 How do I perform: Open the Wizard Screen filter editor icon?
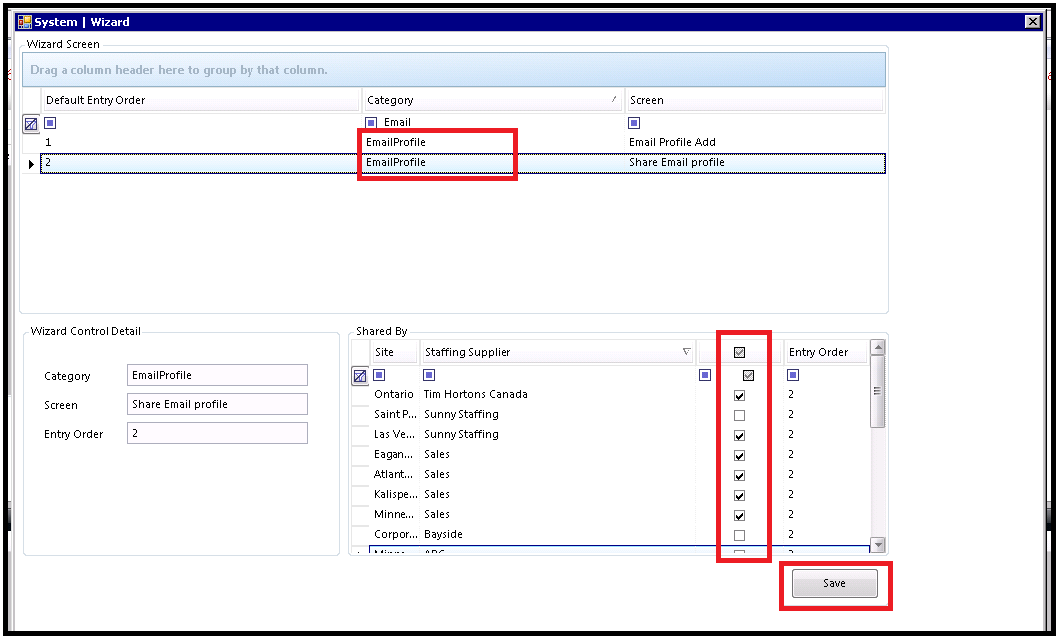[31, 124]
